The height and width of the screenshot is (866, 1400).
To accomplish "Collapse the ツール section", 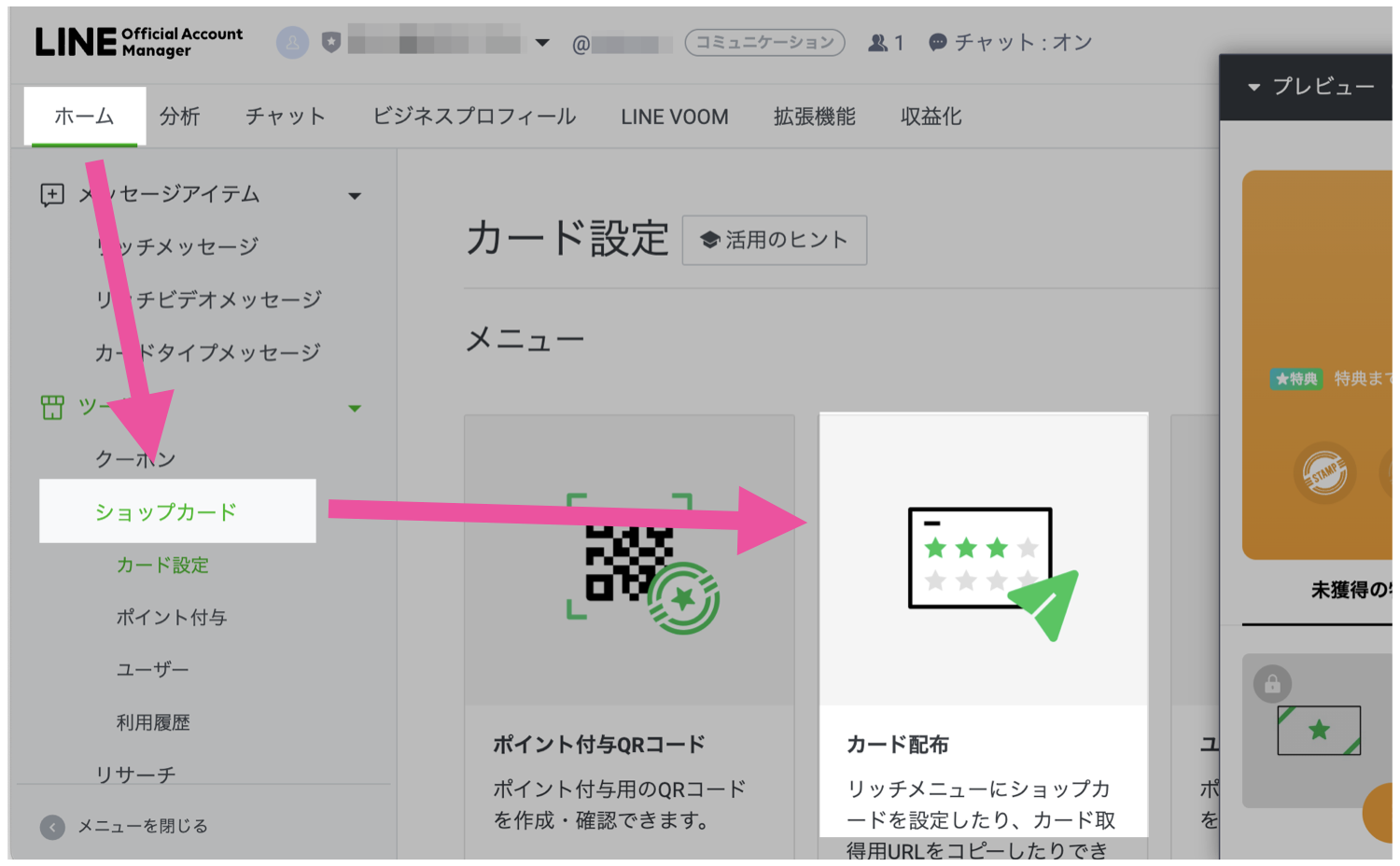I will tap(355, 407).
